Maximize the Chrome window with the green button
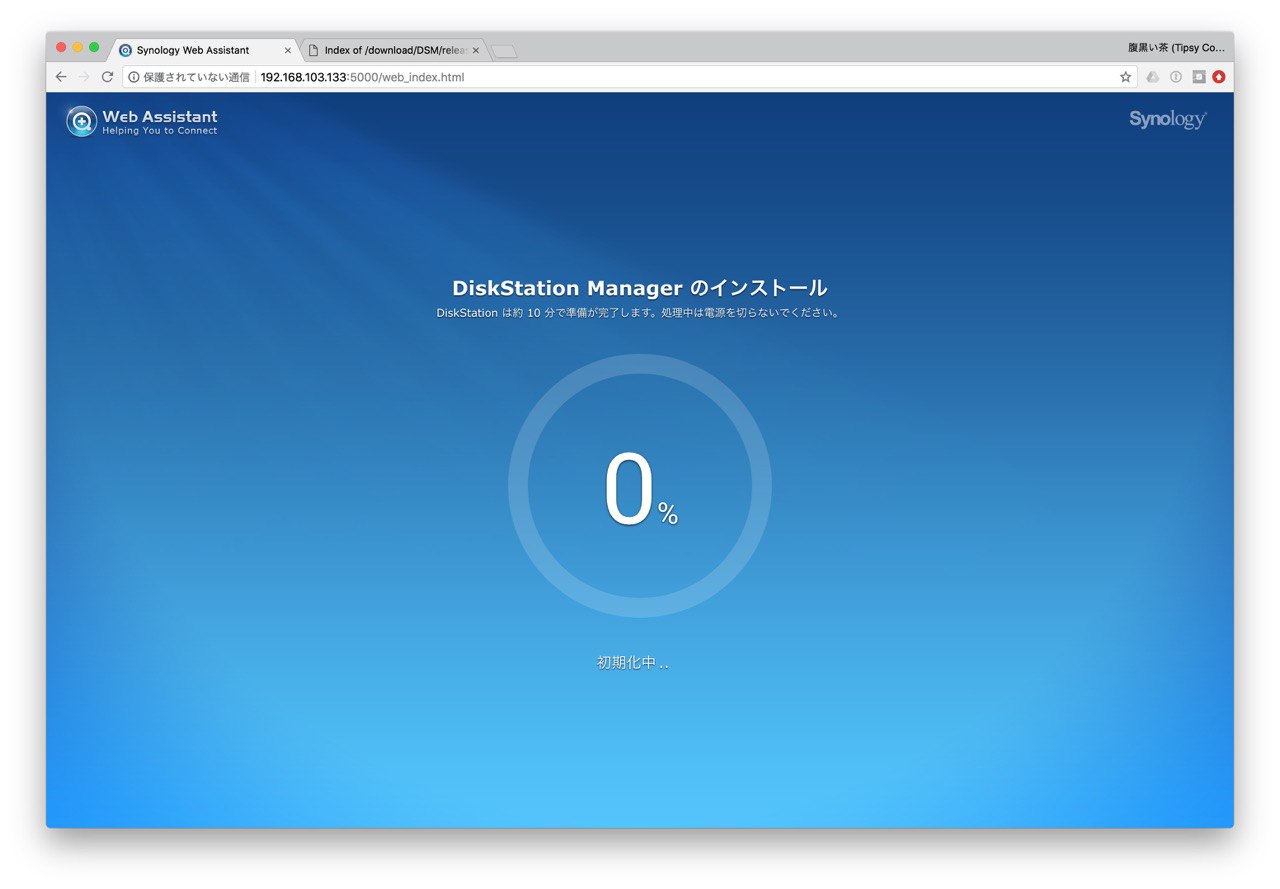Screen dimensions: 1280x889 point(94,47)
